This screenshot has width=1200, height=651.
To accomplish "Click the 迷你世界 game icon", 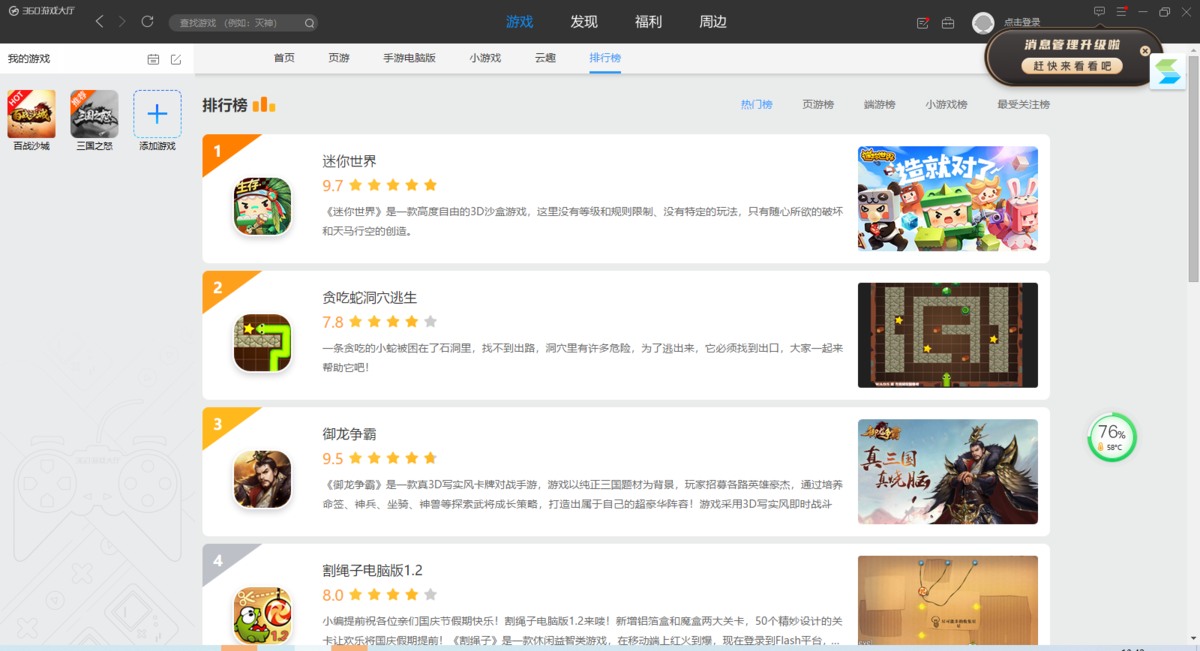I will coord(263,206).
